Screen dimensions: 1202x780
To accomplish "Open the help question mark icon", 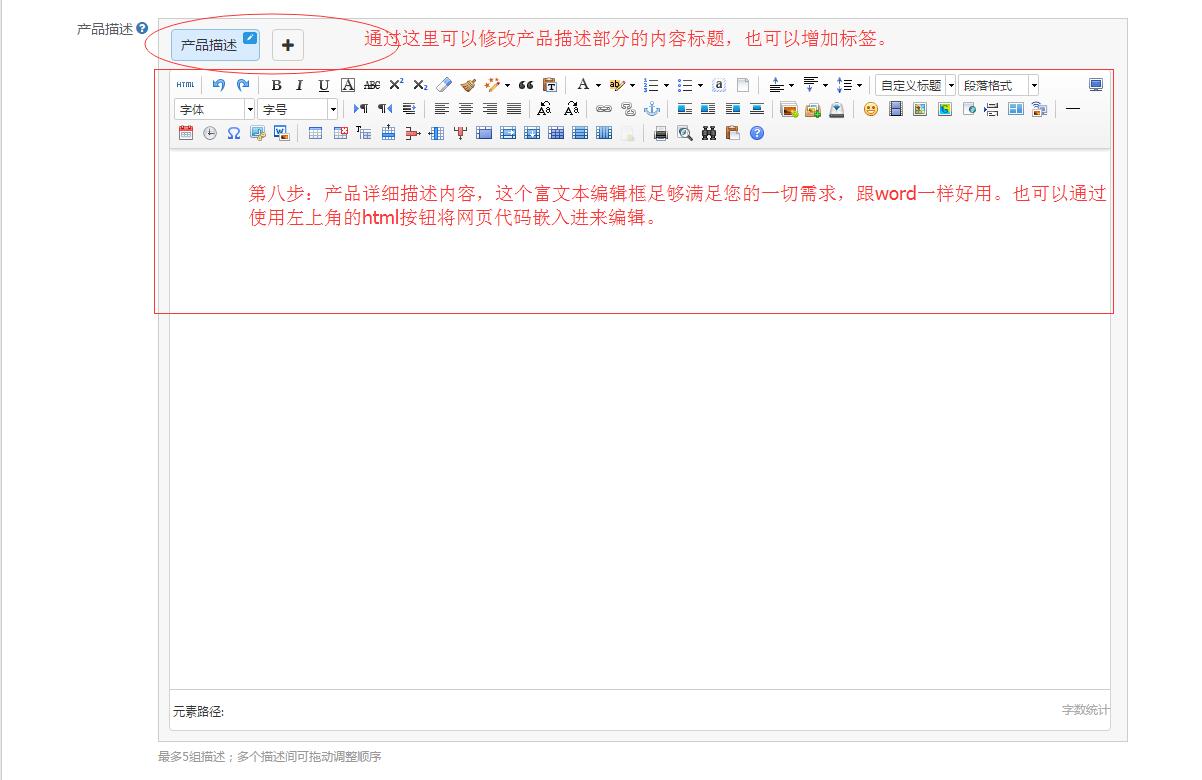I will coord(757,133).
